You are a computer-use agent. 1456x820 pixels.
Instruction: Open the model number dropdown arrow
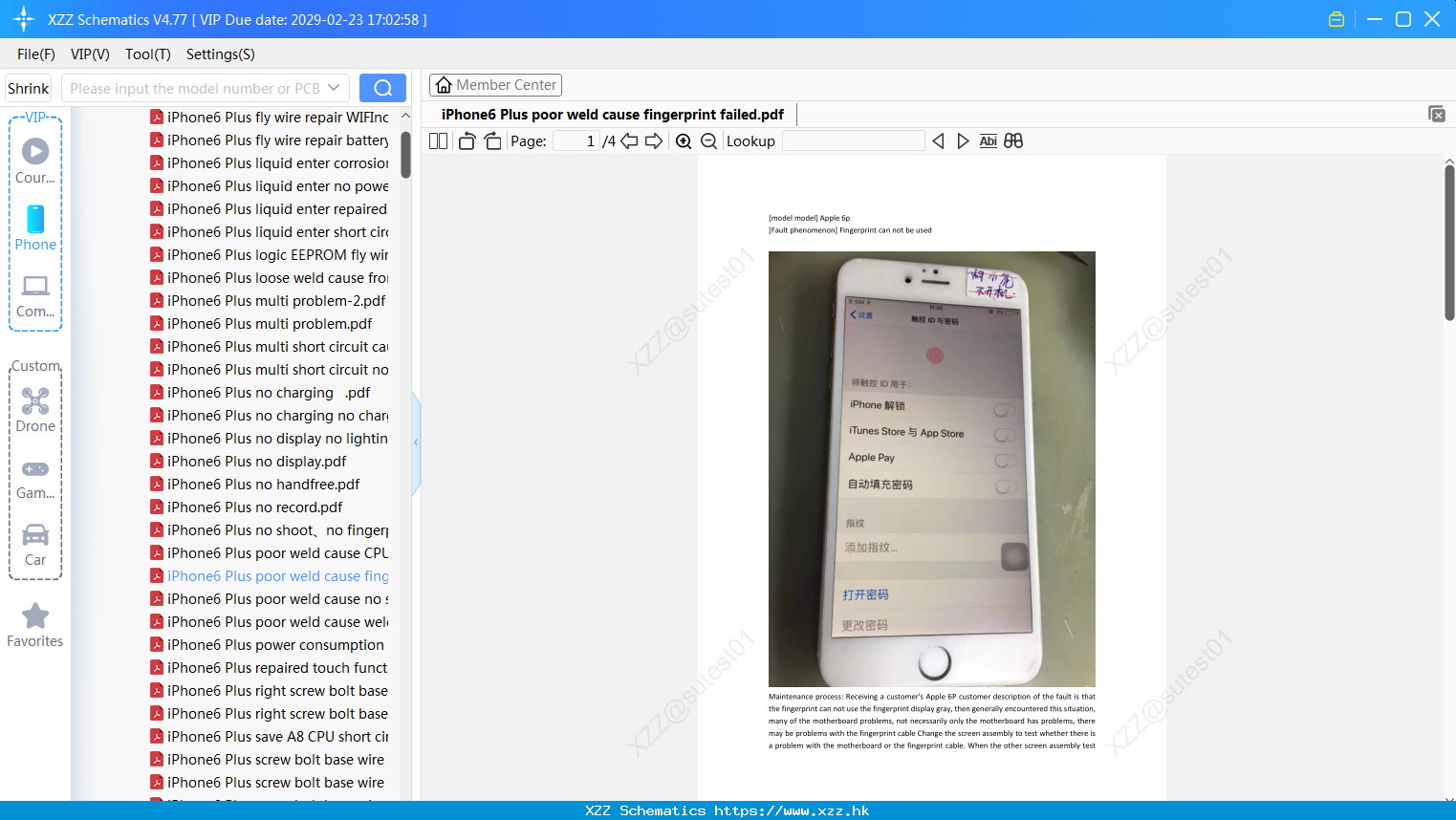tap(334, 88)
